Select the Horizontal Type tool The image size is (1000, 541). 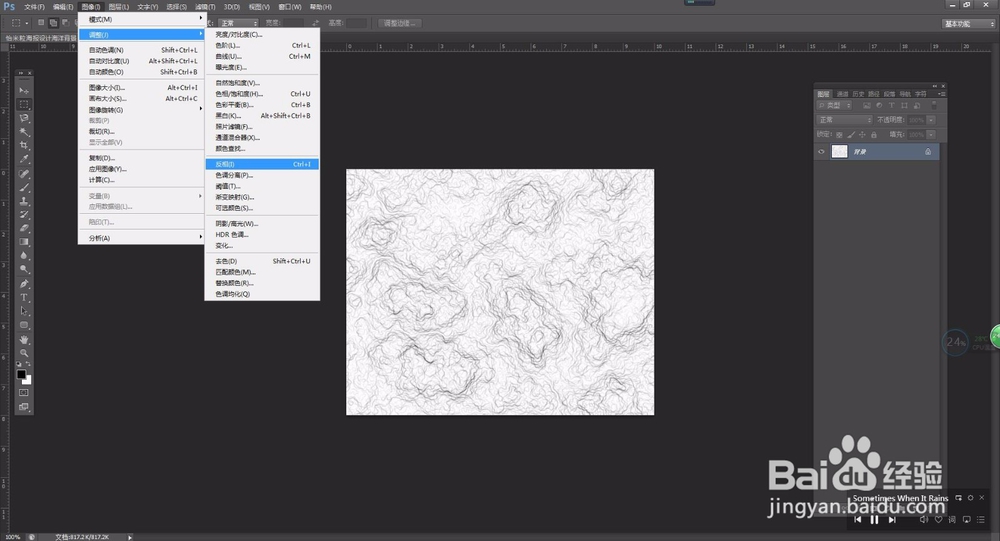point(24,298)
